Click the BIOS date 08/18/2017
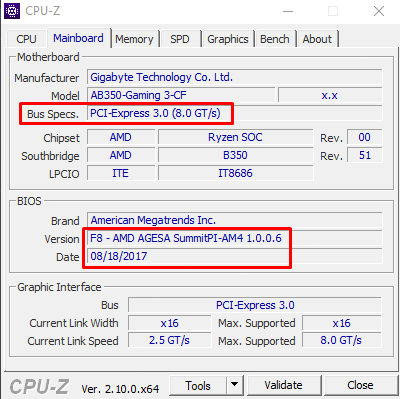The width and height of the screenshot is (400, 399). tap(235, 256)
